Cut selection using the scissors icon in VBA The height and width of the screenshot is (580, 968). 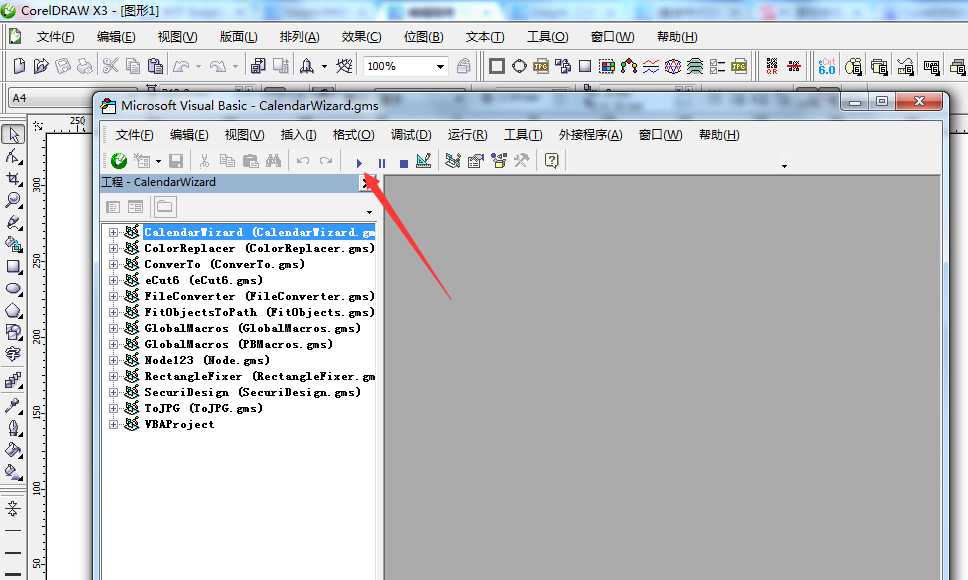[x=204, y=161]
